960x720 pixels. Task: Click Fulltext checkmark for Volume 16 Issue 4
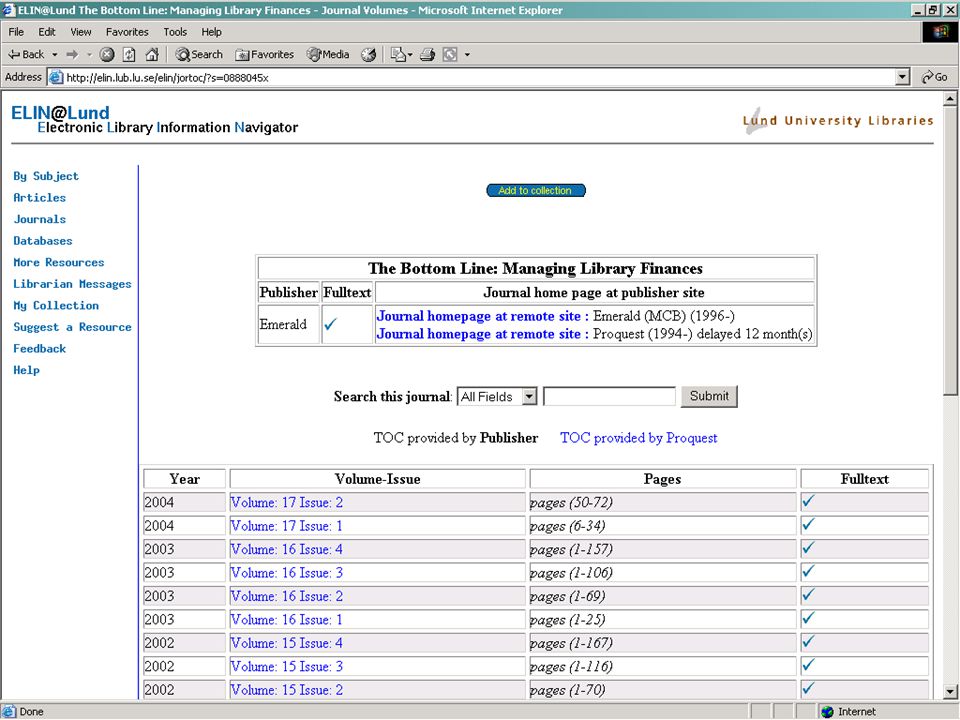pyautogui.click(x=808, y=547)
